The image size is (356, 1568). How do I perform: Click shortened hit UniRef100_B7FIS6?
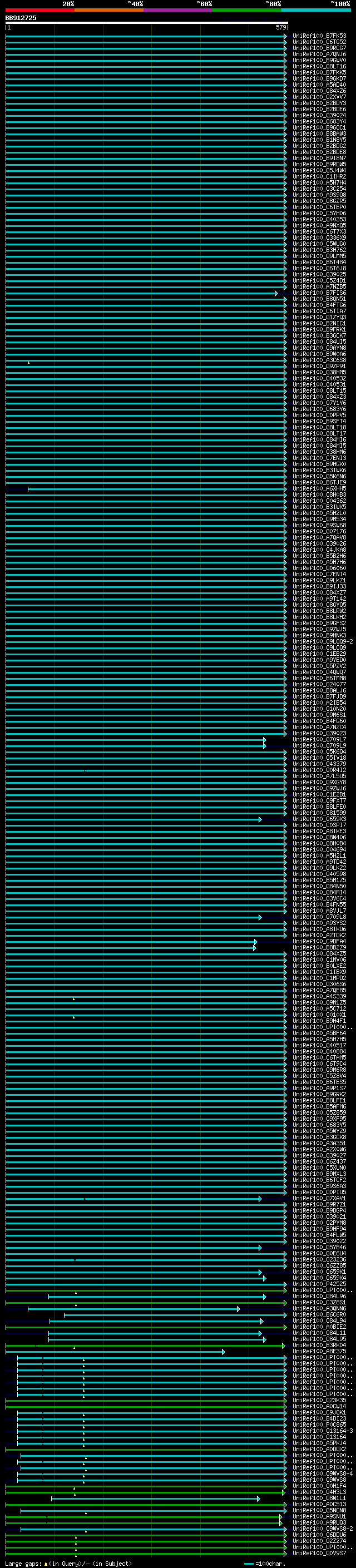[319, 293]
